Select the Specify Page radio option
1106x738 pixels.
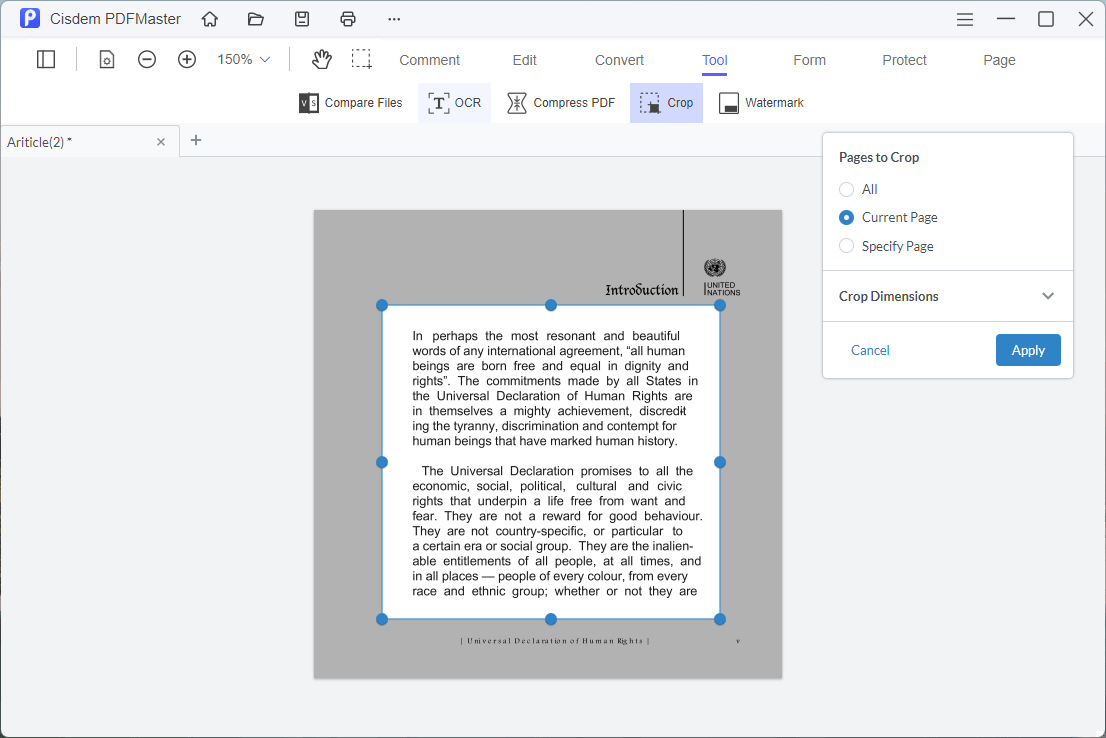[847, 246]
